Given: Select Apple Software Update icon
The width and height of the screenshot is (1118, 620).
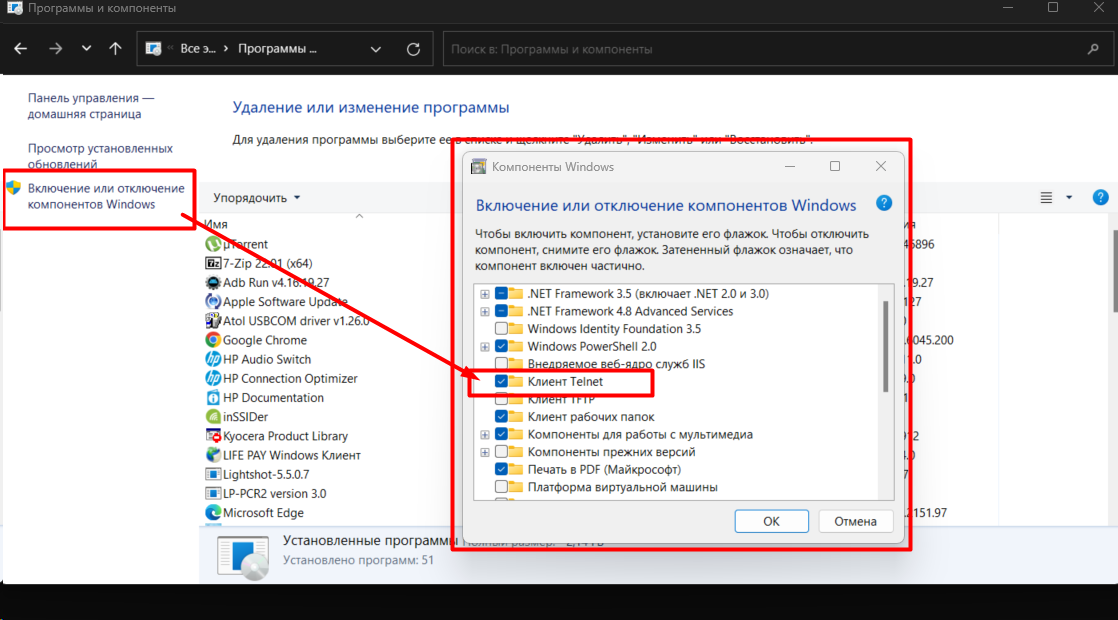Looking at the screenshot, I should [212, 301].
